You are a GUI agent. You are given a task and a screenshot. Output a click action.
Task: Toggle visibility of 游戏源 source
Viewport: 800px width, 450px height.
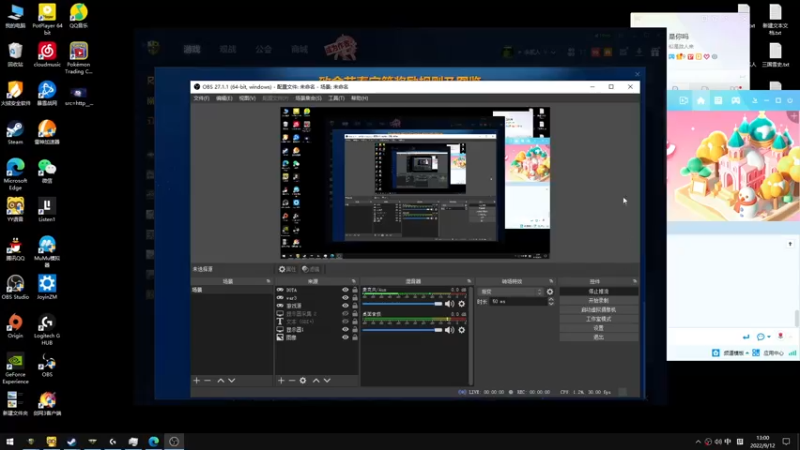[x=345, y=306]
